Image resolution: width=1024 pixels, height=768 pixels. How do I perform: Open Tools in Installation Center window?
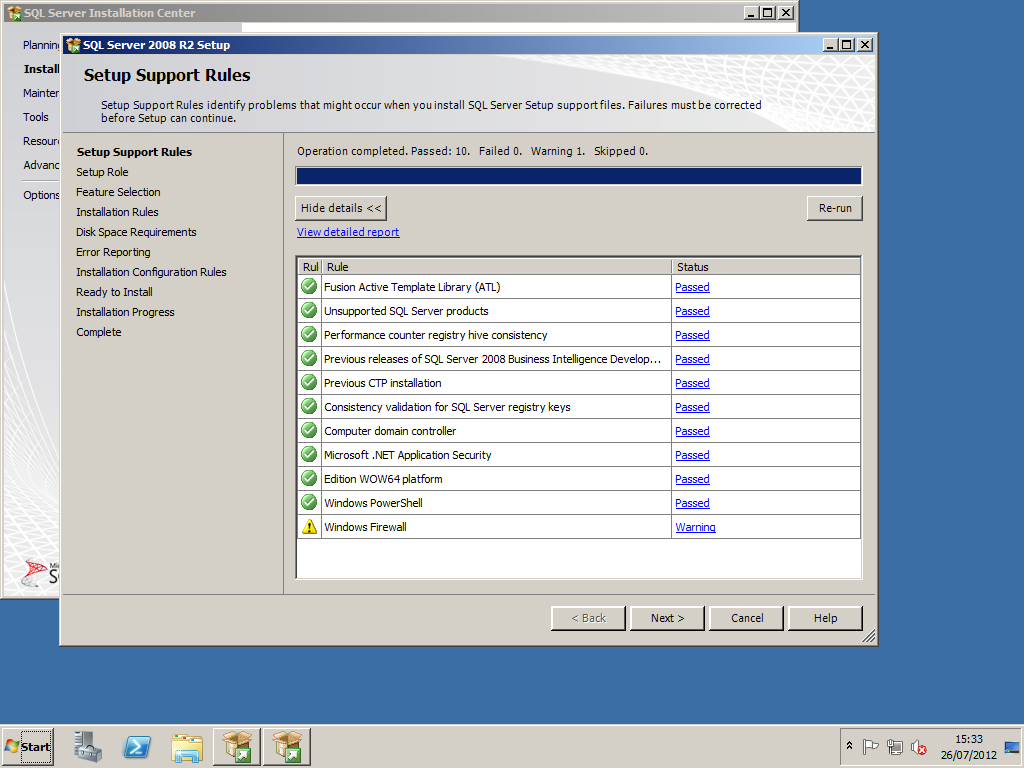tap(36, 117)
